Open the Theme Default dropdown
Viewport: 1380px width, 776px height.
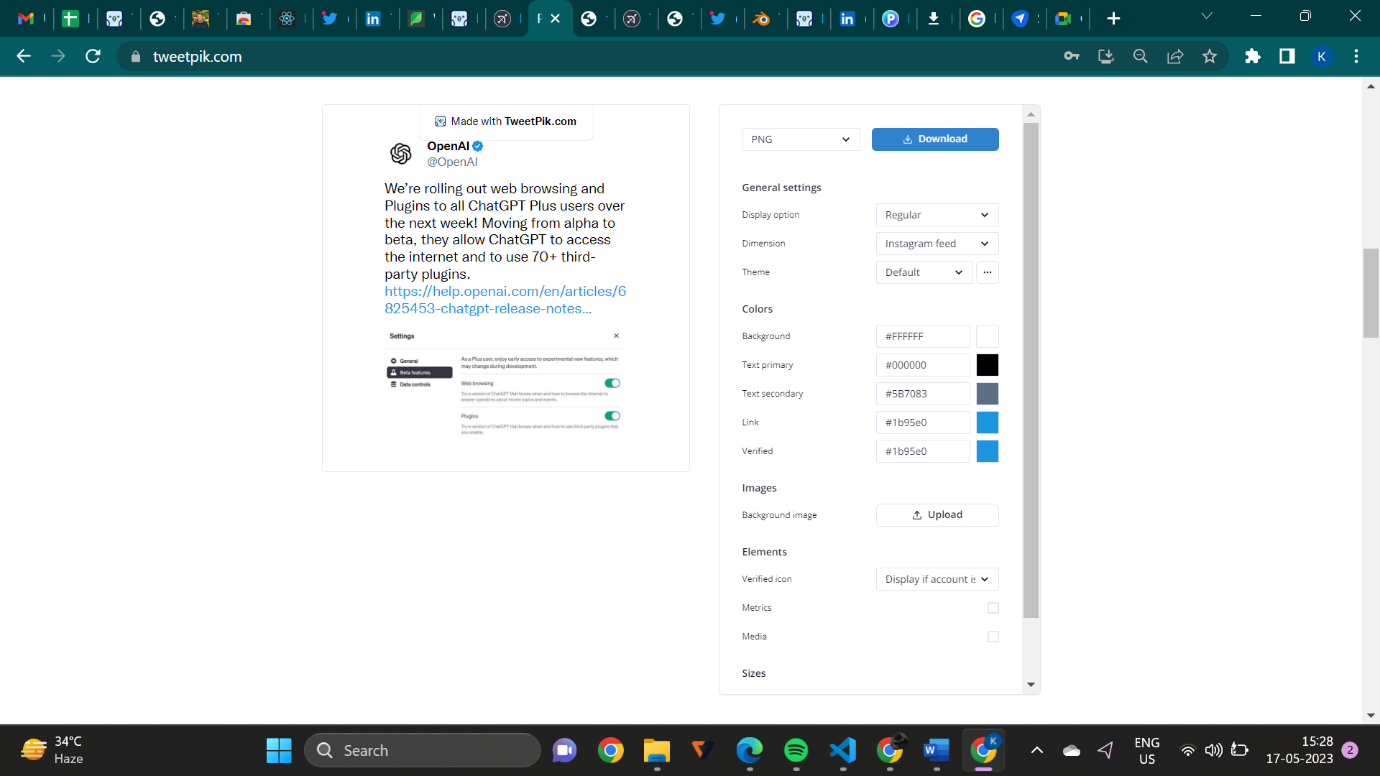coord(924,272)
